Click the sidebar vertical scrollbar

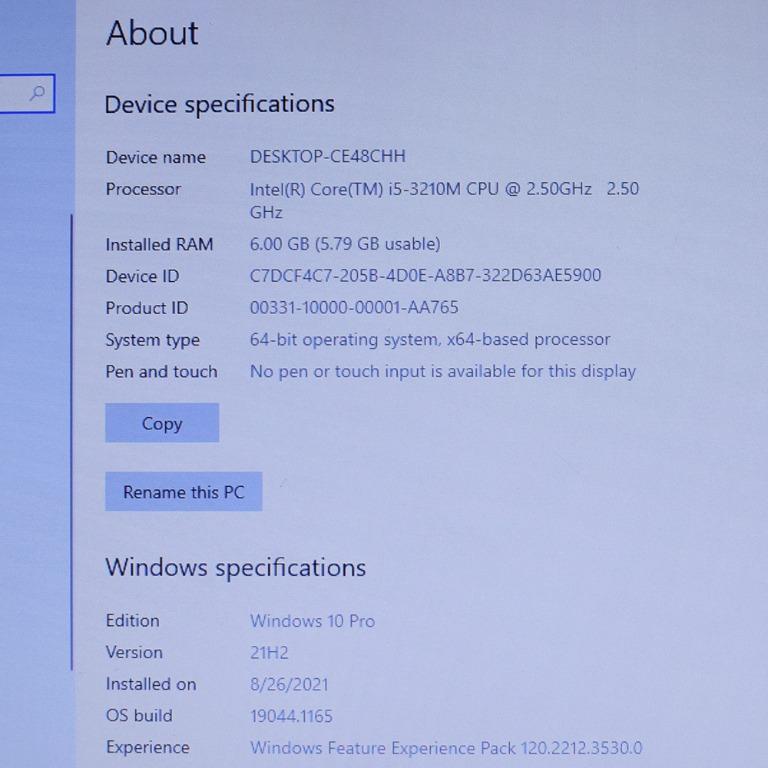point(72,440)
